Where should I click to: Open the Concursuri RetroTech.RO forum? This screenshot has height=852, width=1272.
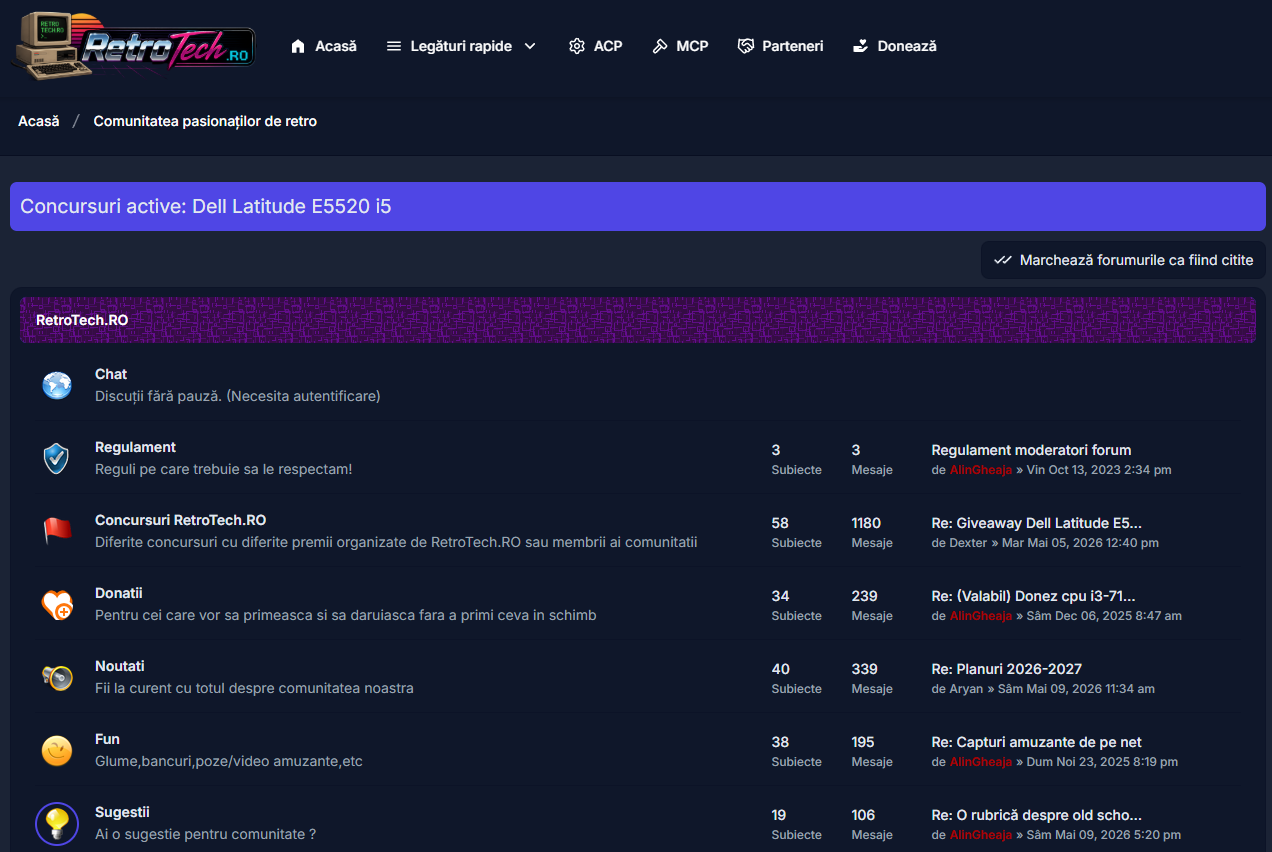click(x=180, y=520)
